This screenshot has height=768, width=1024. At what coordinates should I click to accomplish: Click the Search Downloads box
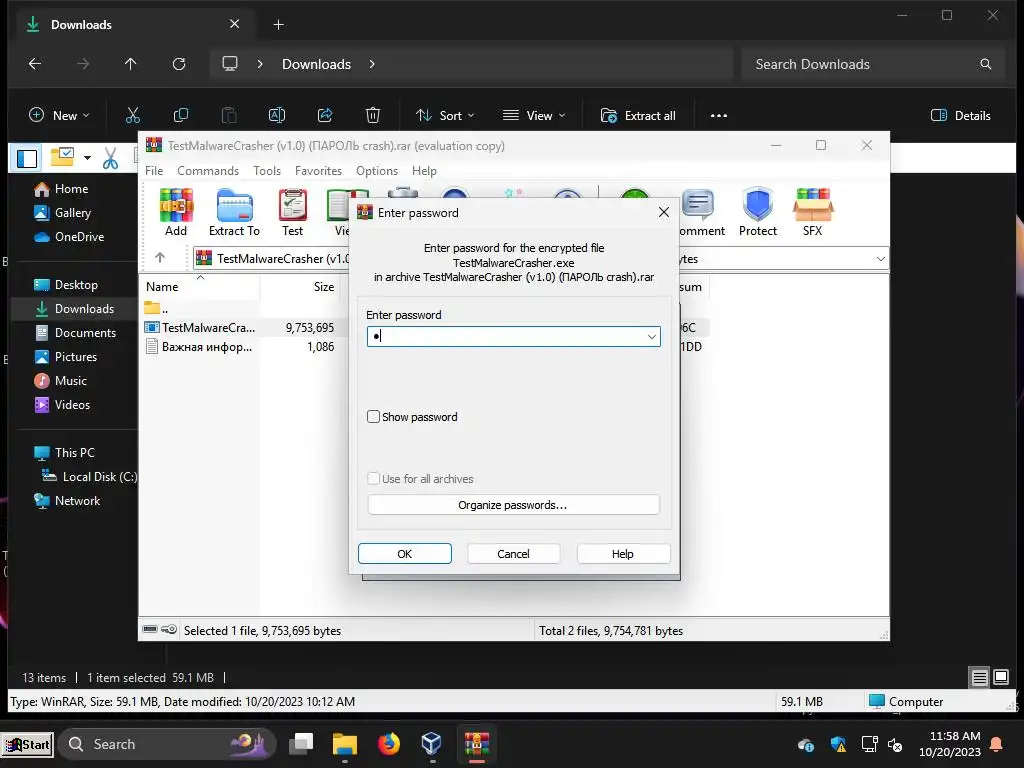point(872,64)
